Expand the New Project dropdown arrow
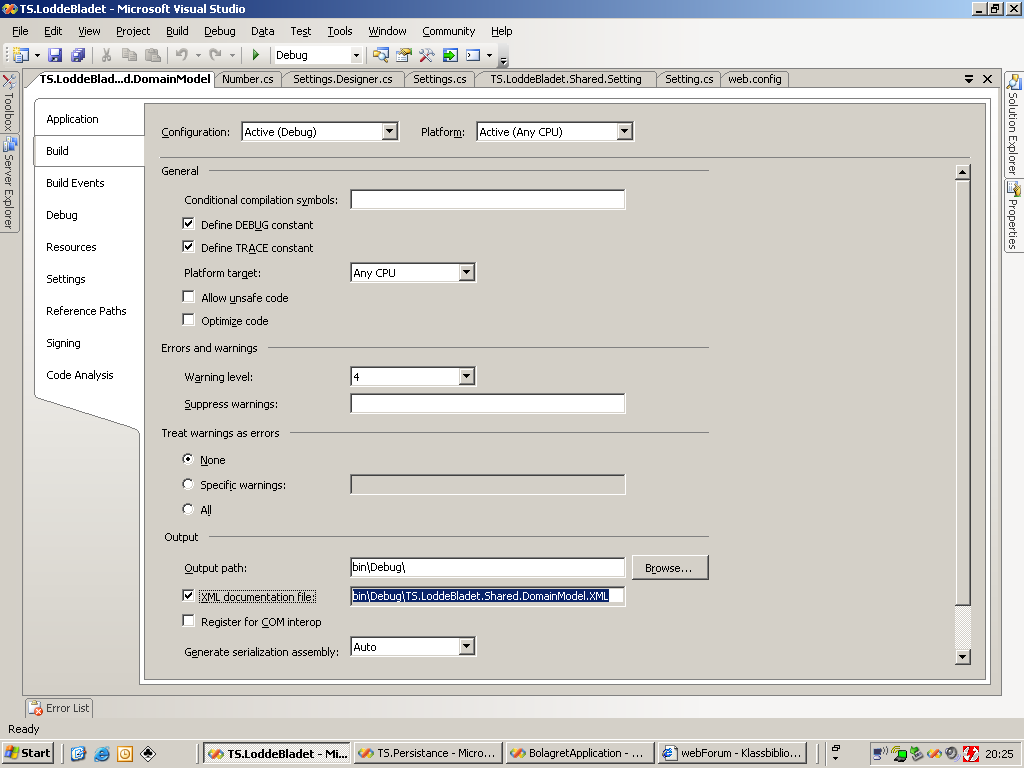Screen dimensions: 1024x768 [x=37, y=56]
